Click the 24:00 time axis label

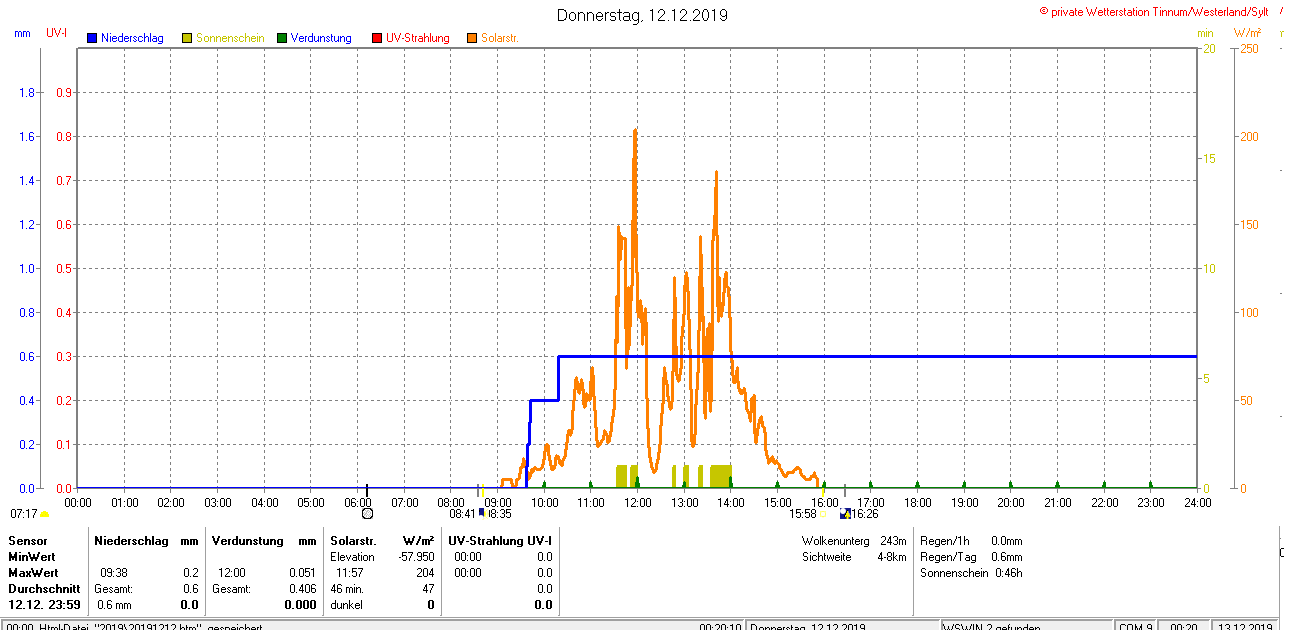[1197, 502]
